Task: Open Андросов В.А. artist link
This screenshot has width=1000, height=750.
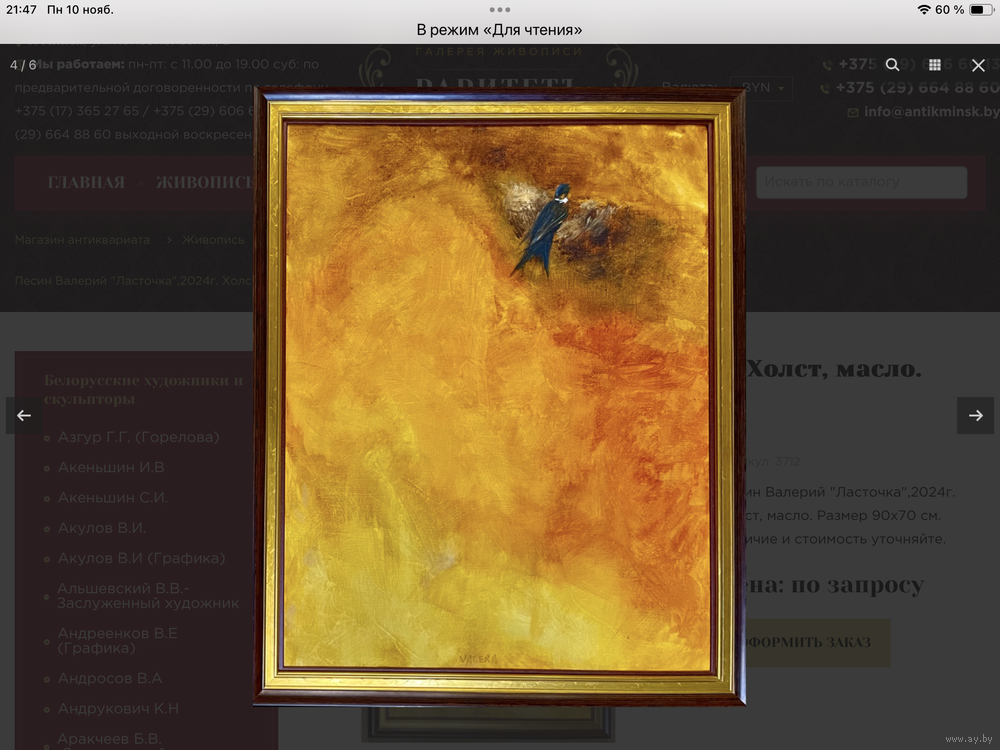Action: tap(110, 678)
